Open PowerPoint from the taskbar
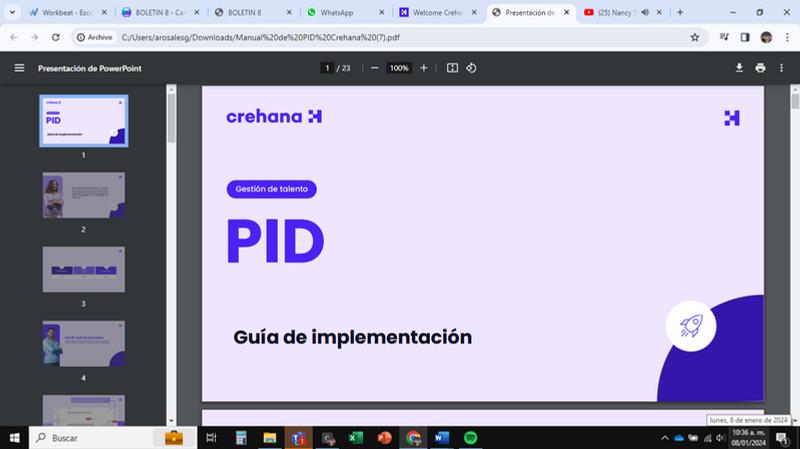The width and height of the screenshot is (800, 449). coord(385,438)
